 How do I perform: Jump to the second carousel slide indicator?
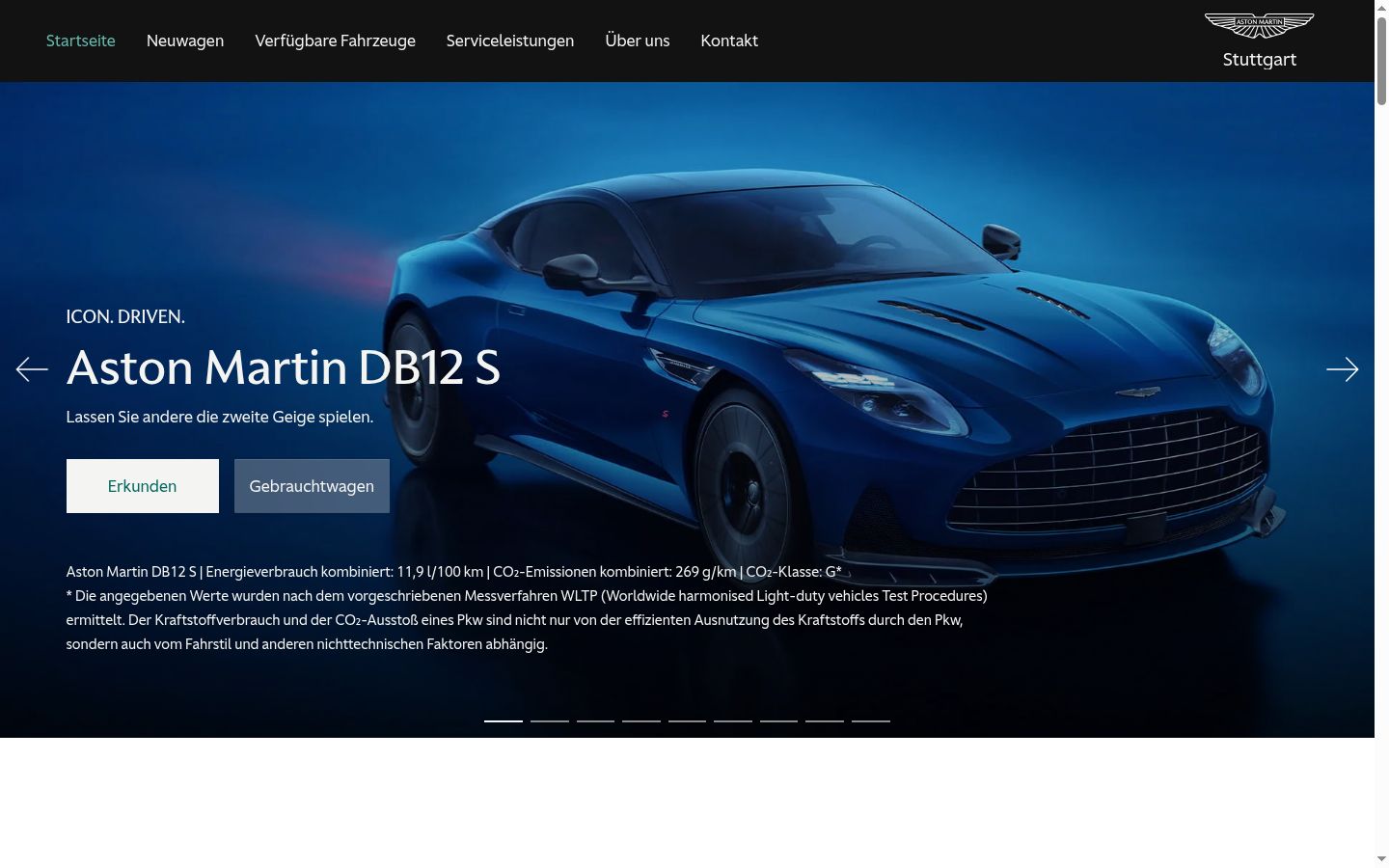click(x=550, y=720)
